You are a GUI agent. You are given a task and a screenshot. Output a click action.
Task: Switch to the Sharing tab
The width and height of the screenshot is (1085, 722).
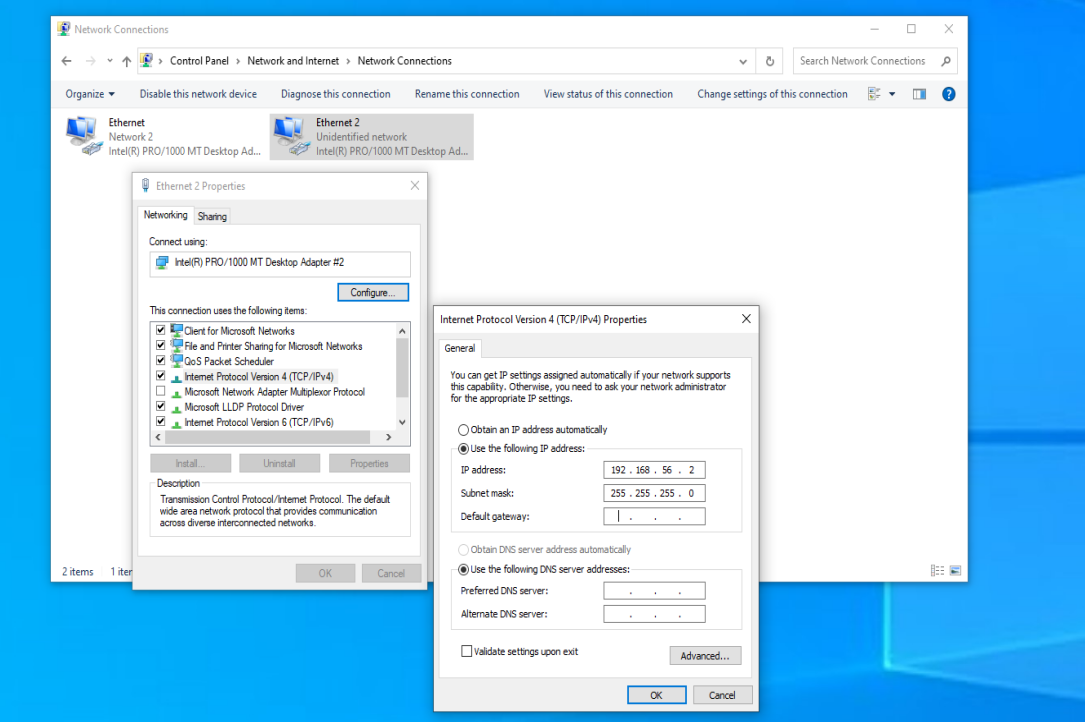click(212, 215)
